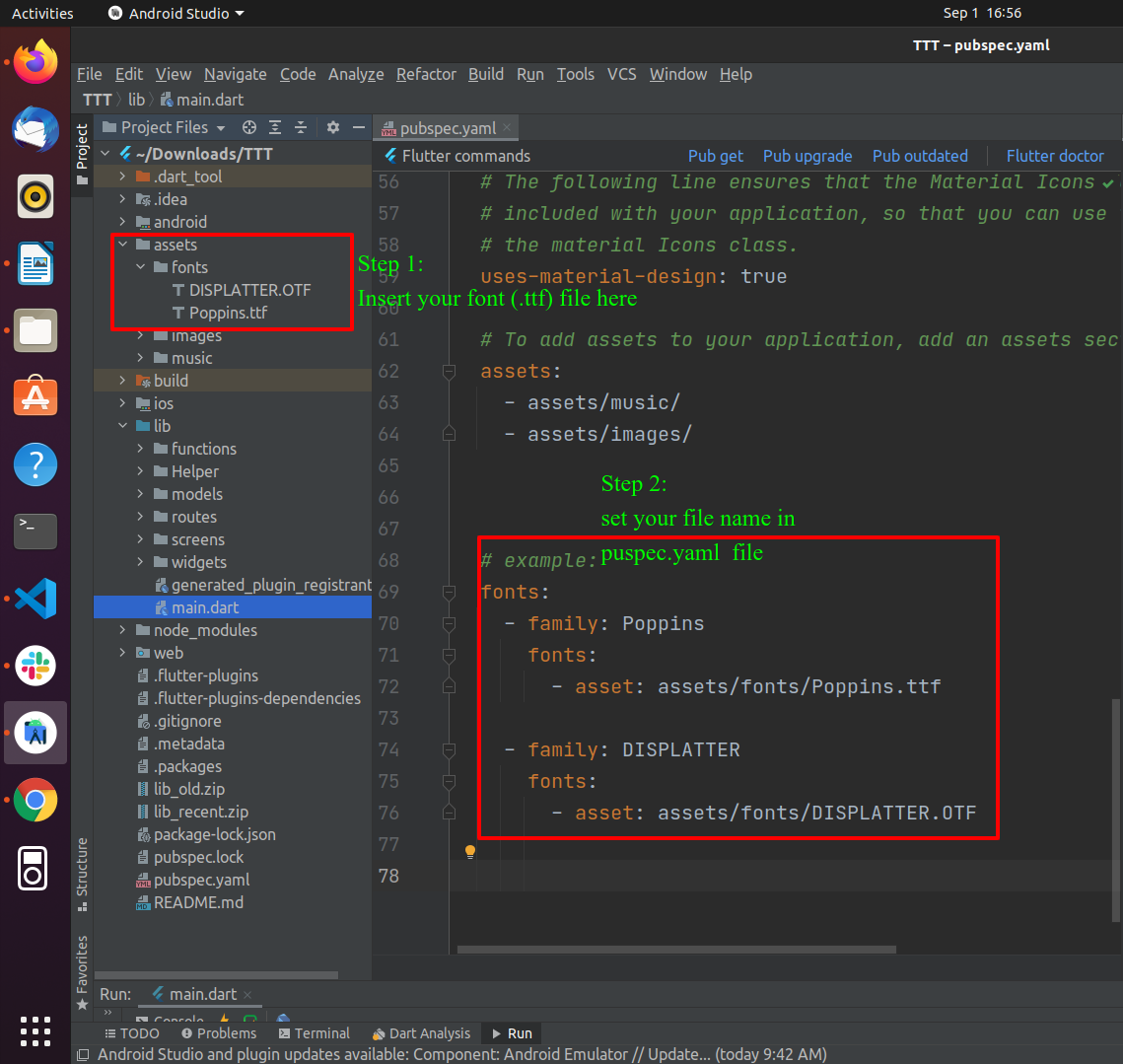Viewport: 1123px width, 1064px height.
Task: Click the locate/select opened file target icon
Action: [x=248, y=127]
